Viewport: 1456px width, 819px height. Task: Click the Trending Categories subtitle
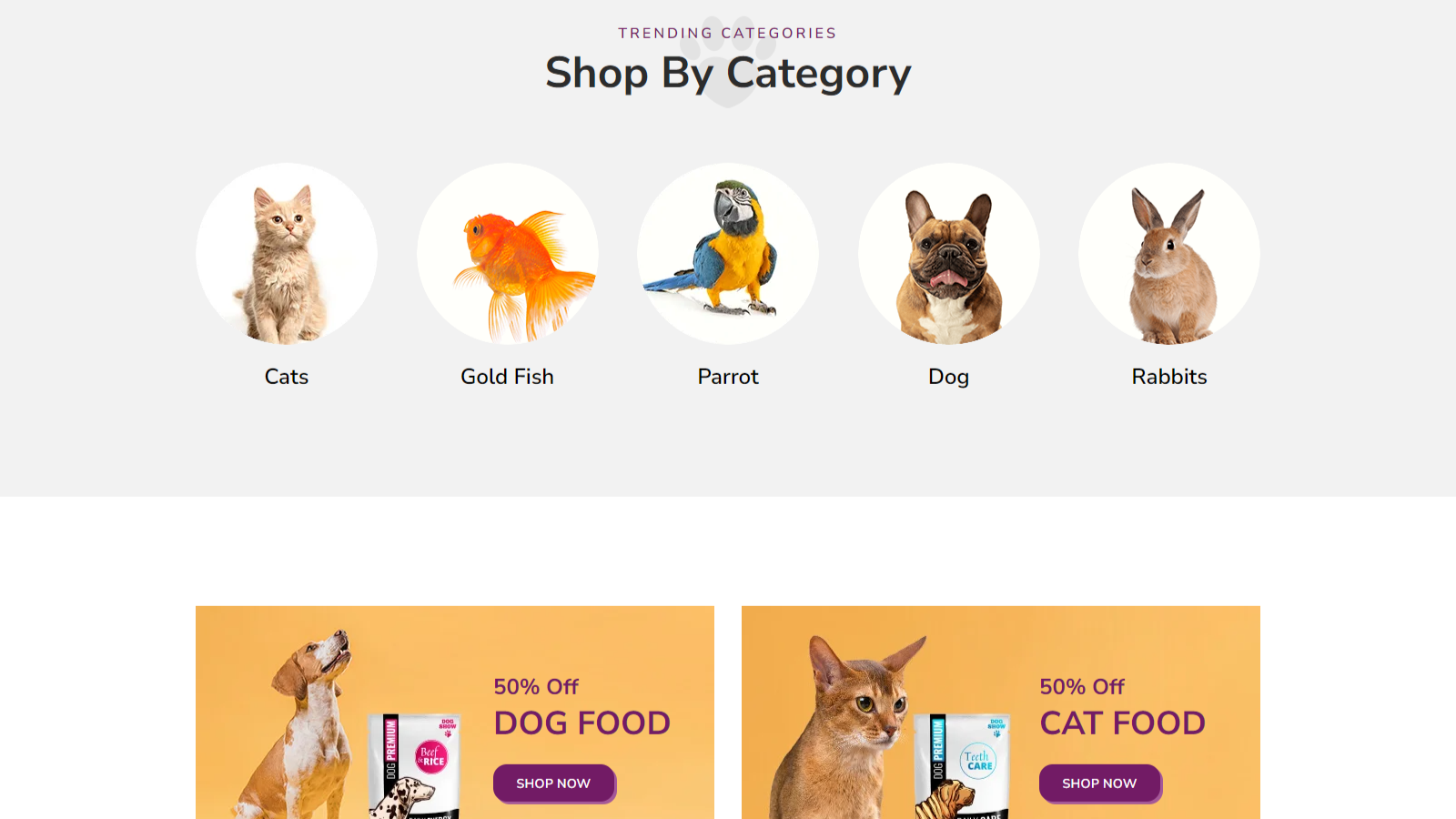point(728,34)
